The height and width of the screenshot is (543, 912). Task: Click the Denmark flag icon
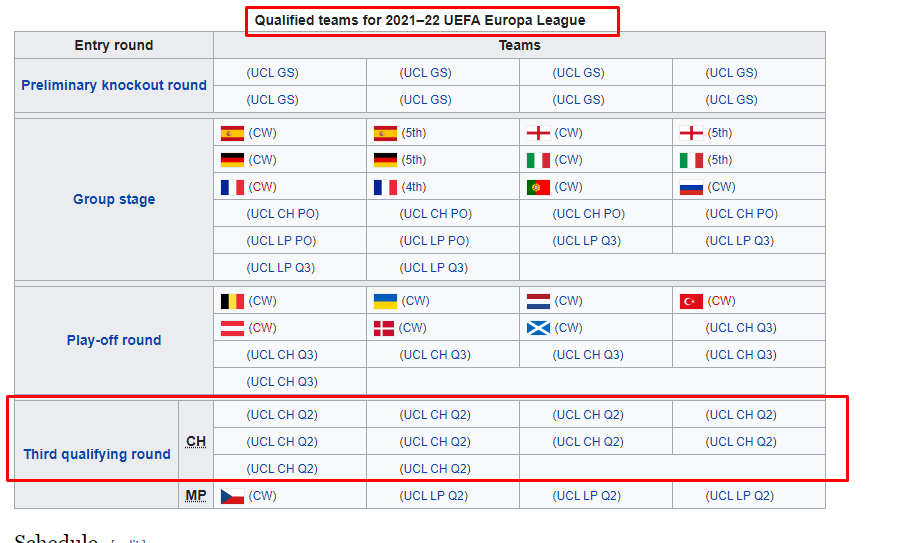(x=385, y=328)
